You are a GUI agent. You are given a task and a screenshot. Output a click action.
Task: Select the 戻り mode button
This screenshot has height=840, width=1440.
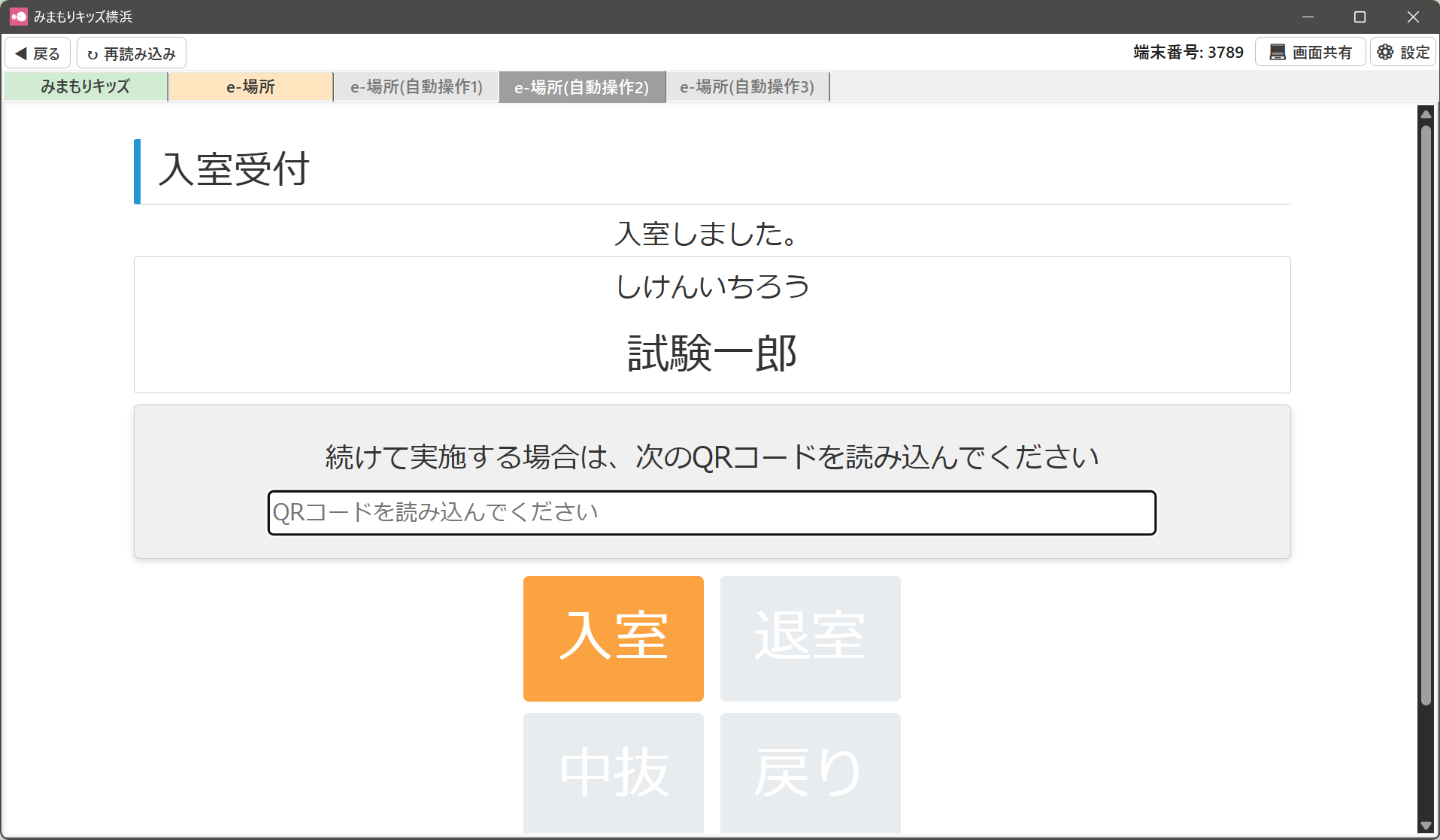[810, 772]
